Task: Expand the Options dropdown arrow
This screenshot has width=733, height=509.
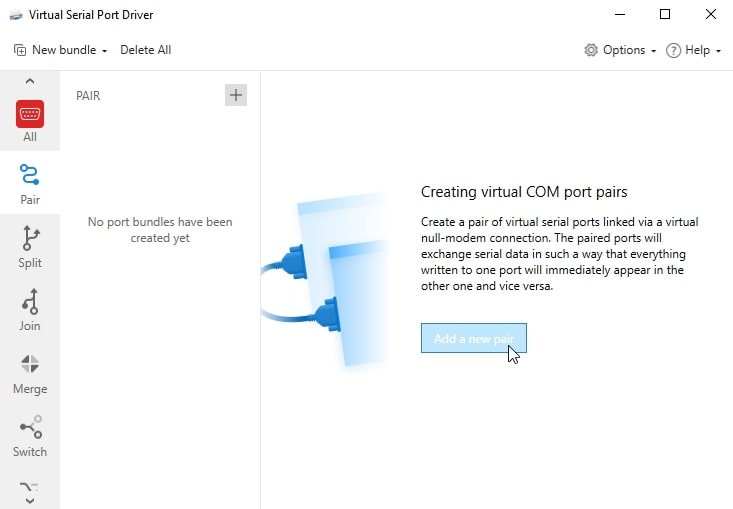Action: pos(654,51)
